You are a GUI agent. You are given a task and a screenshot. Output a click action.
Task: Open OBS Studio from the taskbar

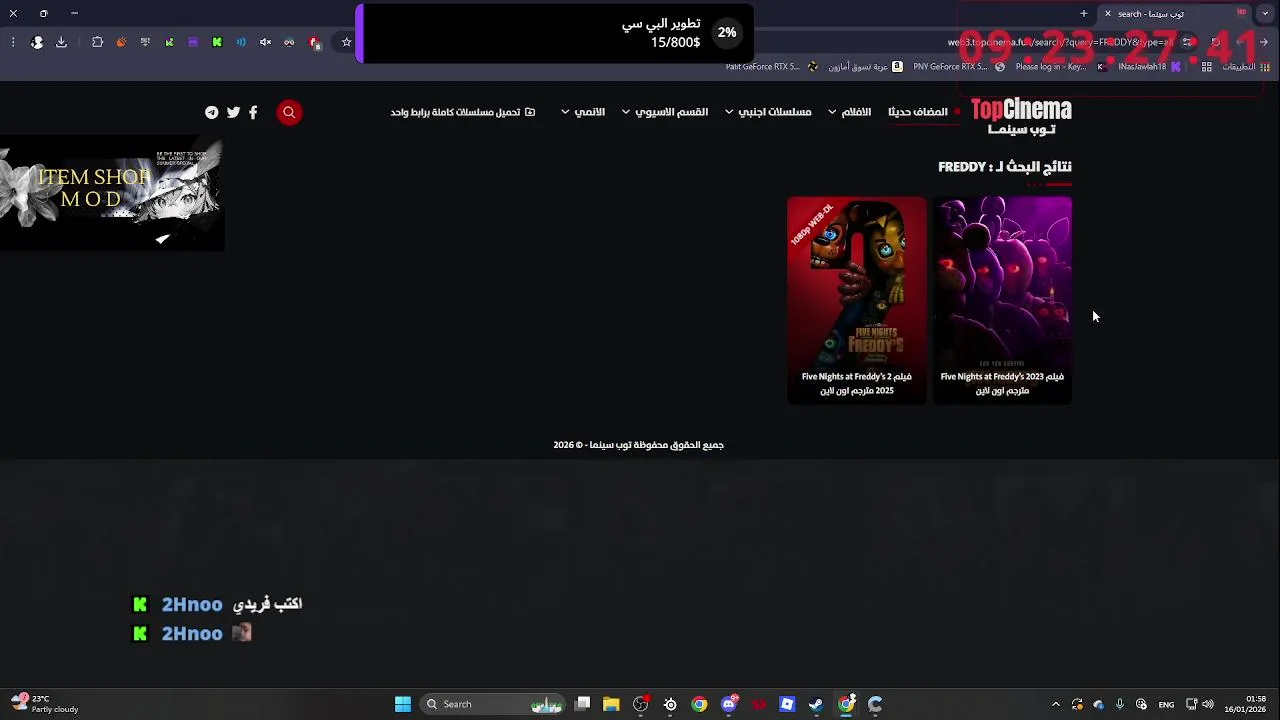[641, 704]
